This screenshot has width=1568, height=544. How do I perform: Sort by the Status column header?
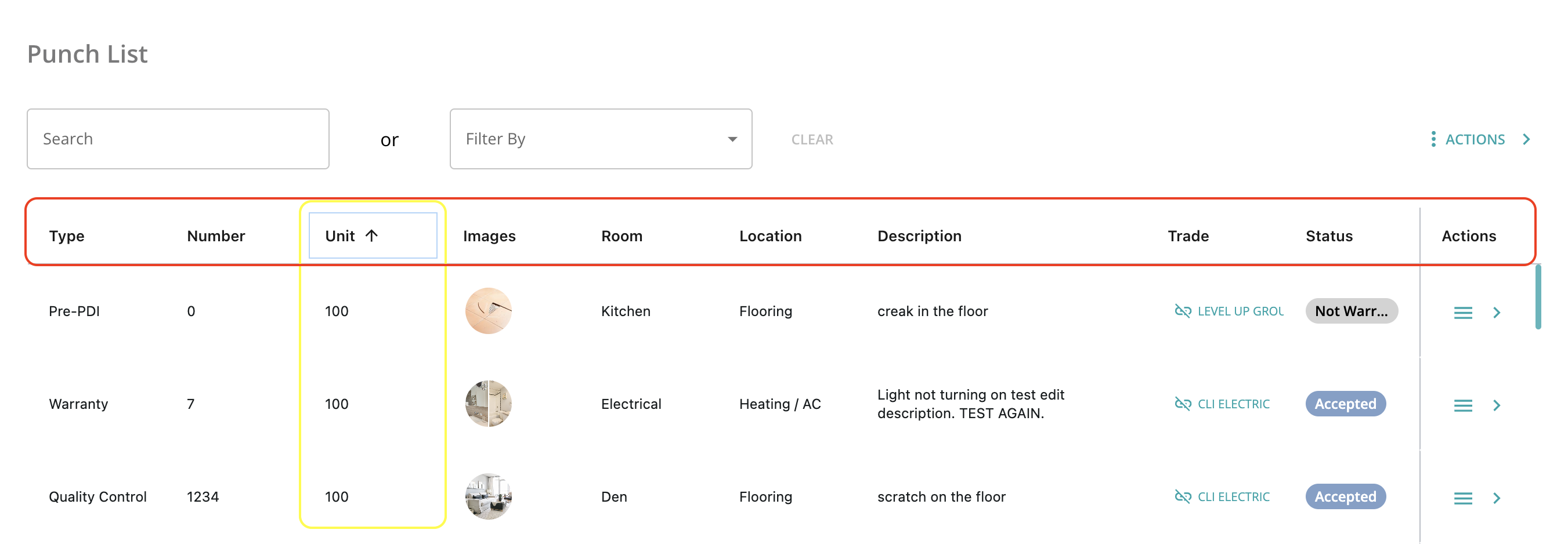[x=1329, y=236]
